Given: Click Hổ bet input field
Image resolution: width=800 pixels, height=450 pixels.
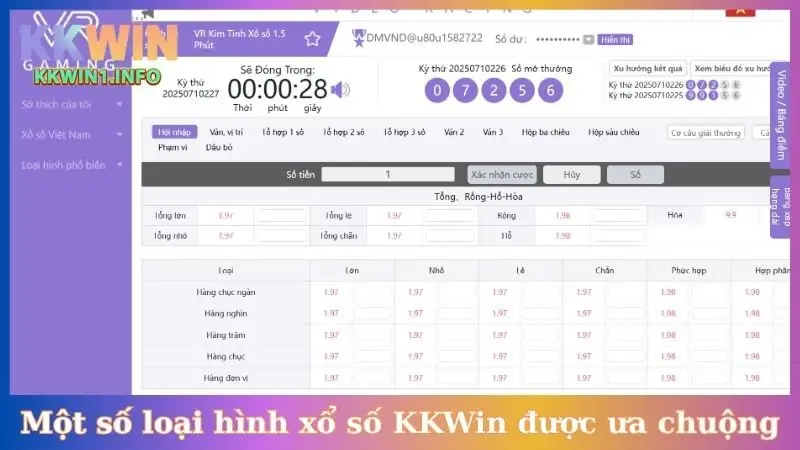Looking at the screenshot, I should 617,236.
